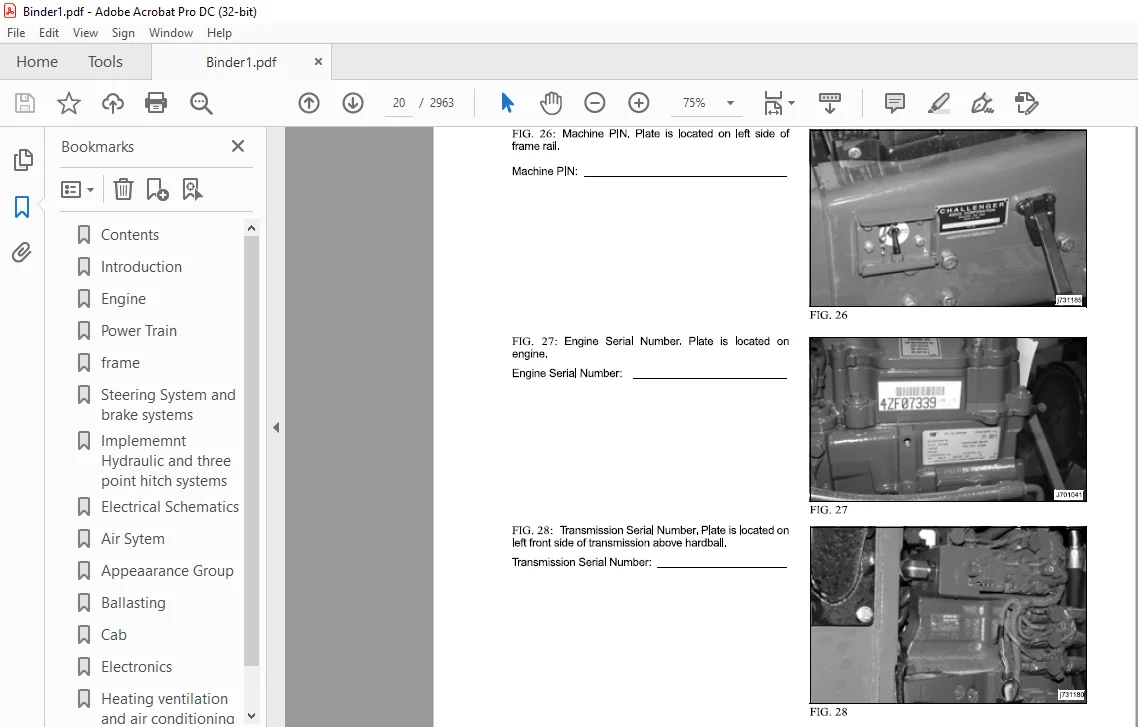Open the bookmark options list dropdown

78,189
